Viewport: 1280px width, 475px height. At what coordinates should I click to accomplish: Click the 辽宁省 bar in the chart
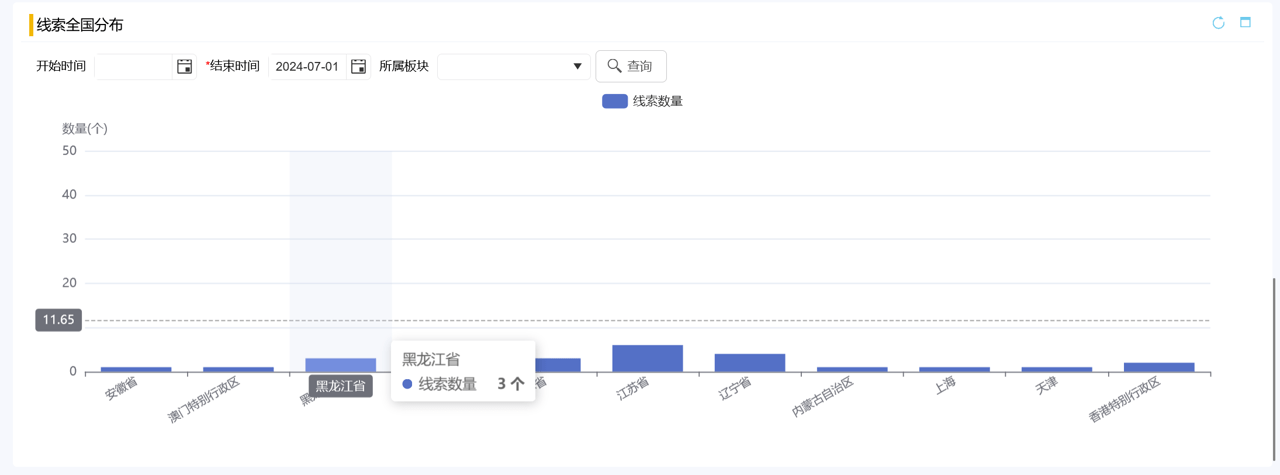750,363
